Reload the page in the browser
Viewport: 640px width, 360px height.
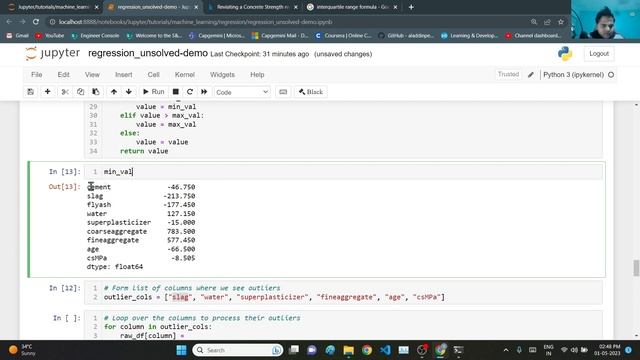[36, 22]
